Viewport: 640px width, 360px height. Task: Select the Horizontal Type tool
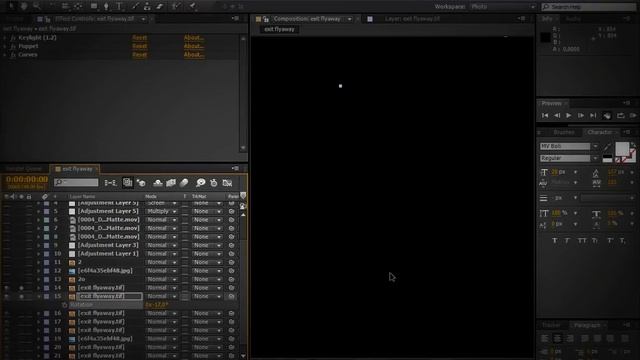click(x=119, y=6)
